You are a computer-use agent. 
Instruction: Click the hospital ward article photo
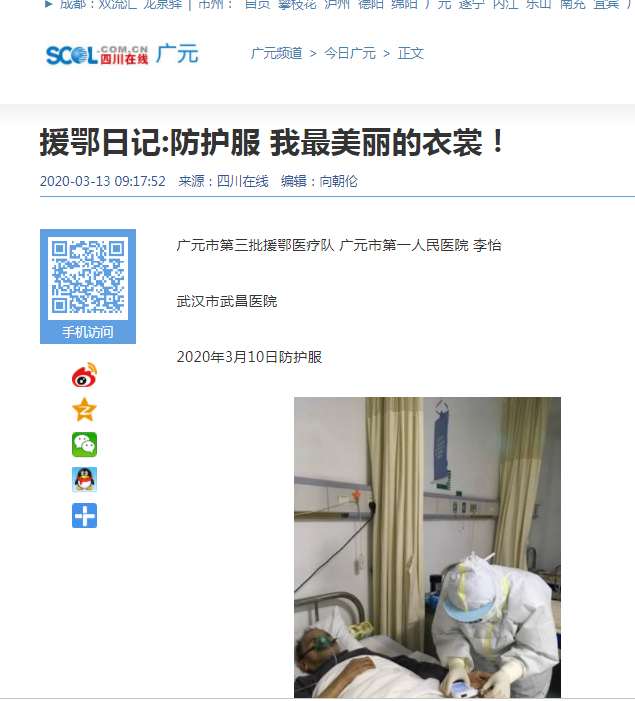[427, 547]
